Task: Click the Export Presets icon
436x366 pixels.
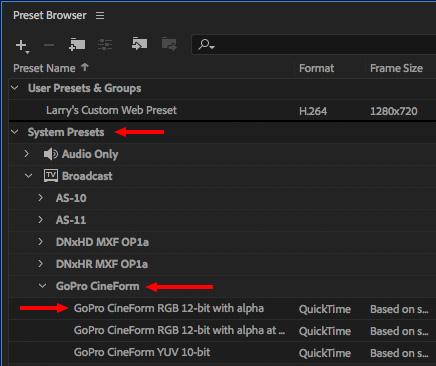Action: coord(169,44)
